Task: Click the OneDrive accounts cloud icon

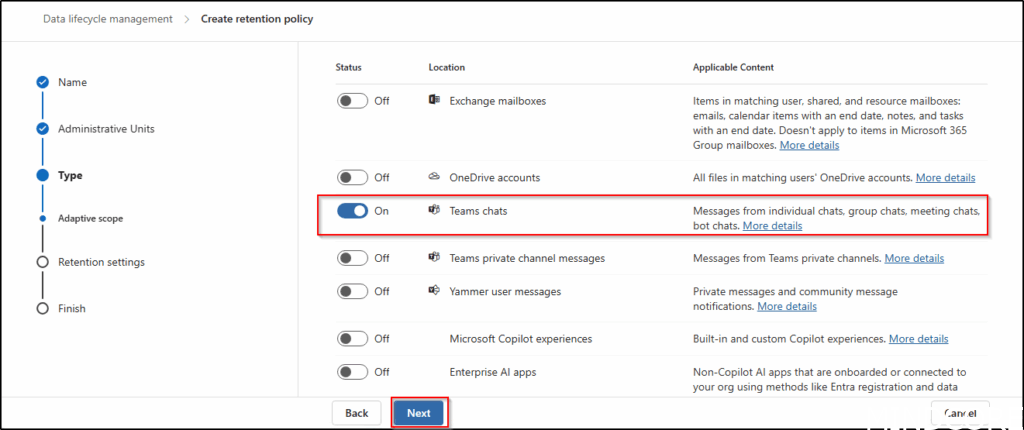Action: pos(434,177)
